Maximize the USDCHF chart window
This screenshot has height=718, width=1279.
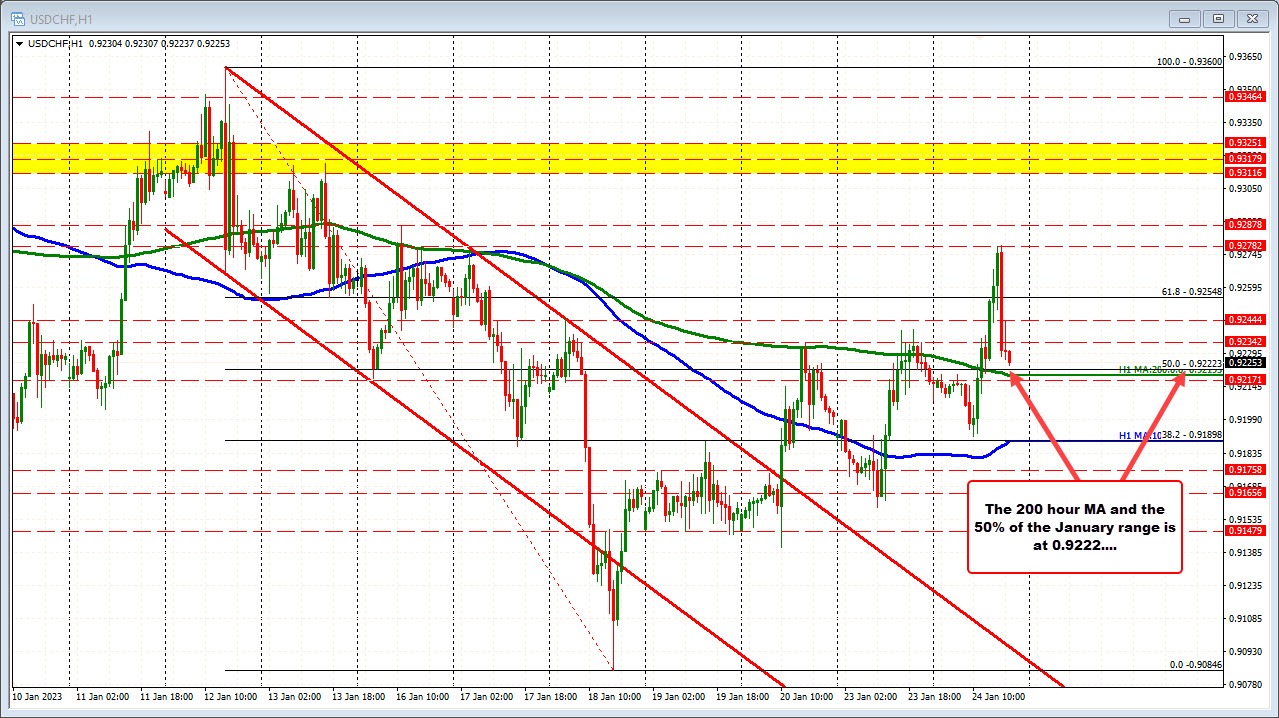click(1219, 17)
